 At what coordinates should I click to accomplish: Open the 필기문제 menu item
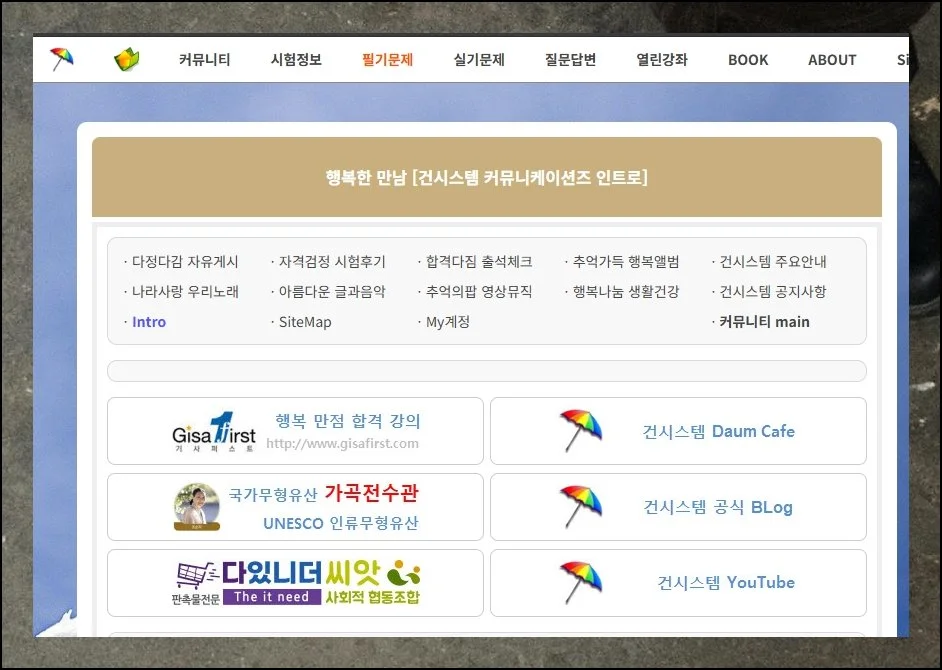pos(387,59)
